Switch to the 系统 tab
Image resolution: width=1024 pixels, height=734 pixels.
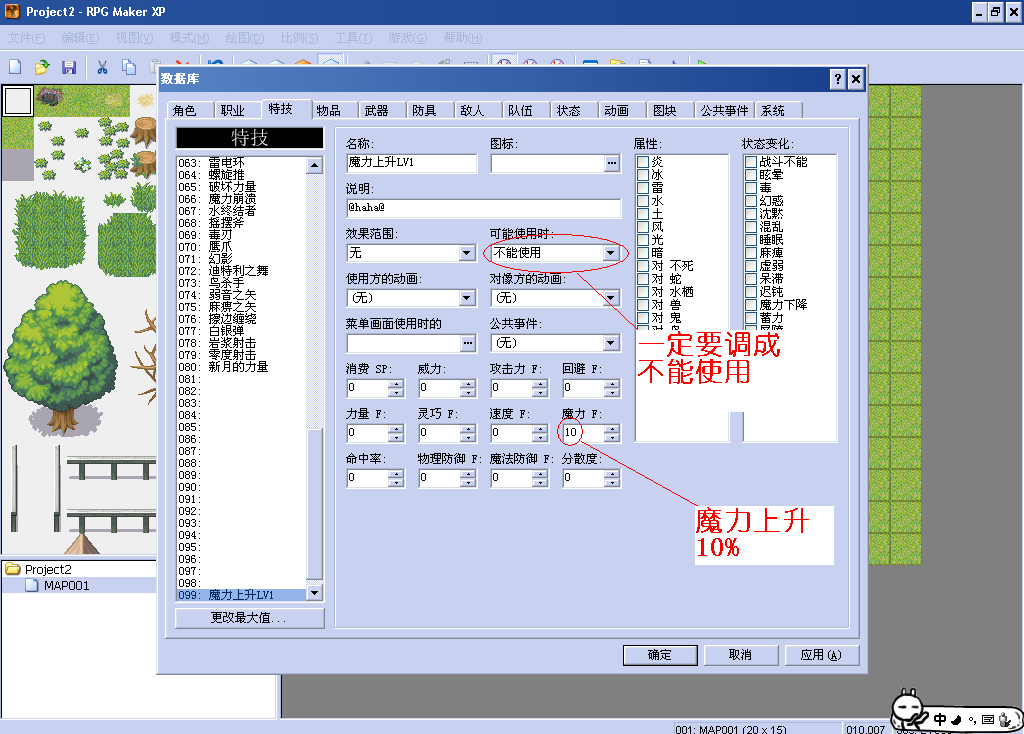click(773, 110)
